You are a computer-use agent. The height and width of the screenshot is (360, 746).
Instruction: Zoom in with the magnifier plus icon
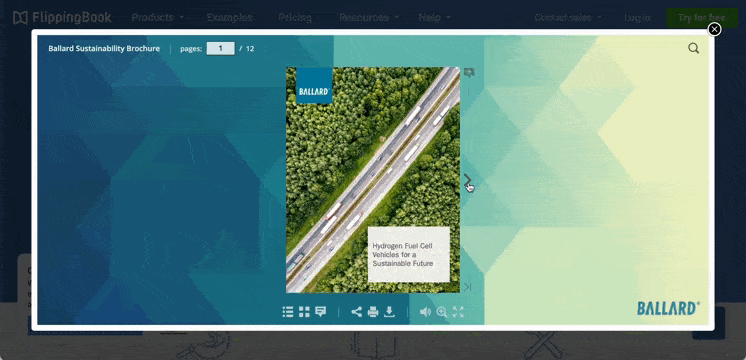(442, 312)
